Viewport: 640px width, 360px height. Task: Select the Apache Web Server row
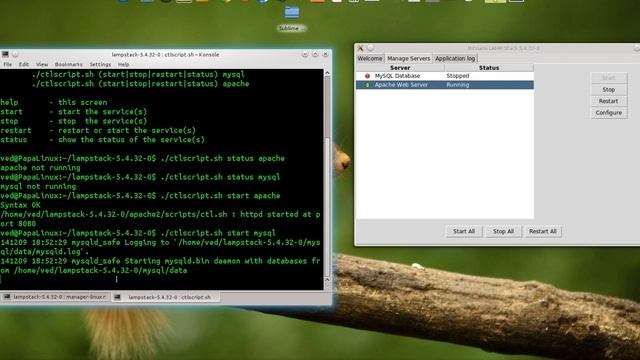point(444,85)
